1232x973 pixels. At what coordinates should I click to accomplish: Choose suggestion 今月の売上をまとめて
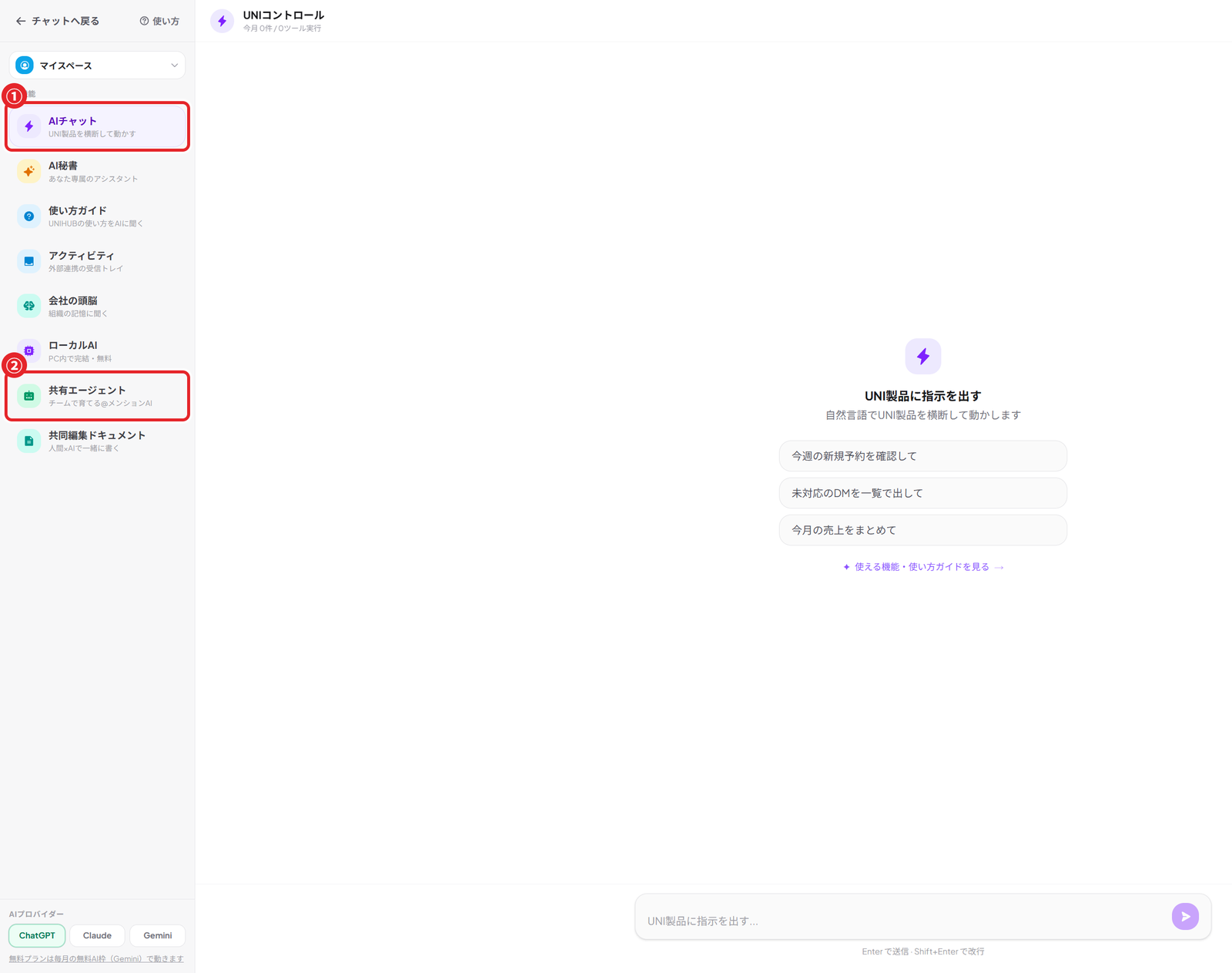[x=922, y=530]
